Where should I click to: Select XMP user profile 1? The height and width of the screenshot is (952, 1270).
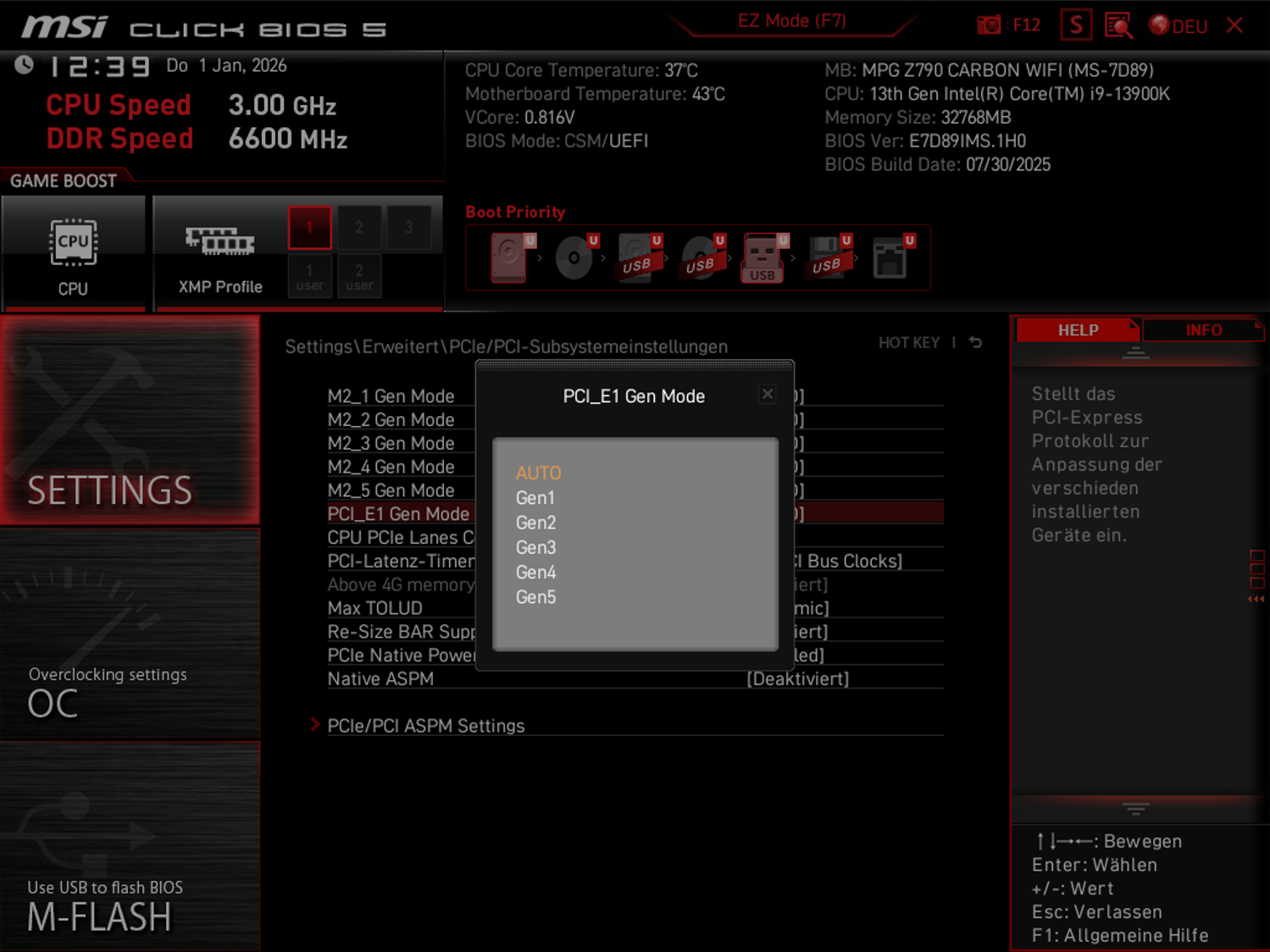309,276
